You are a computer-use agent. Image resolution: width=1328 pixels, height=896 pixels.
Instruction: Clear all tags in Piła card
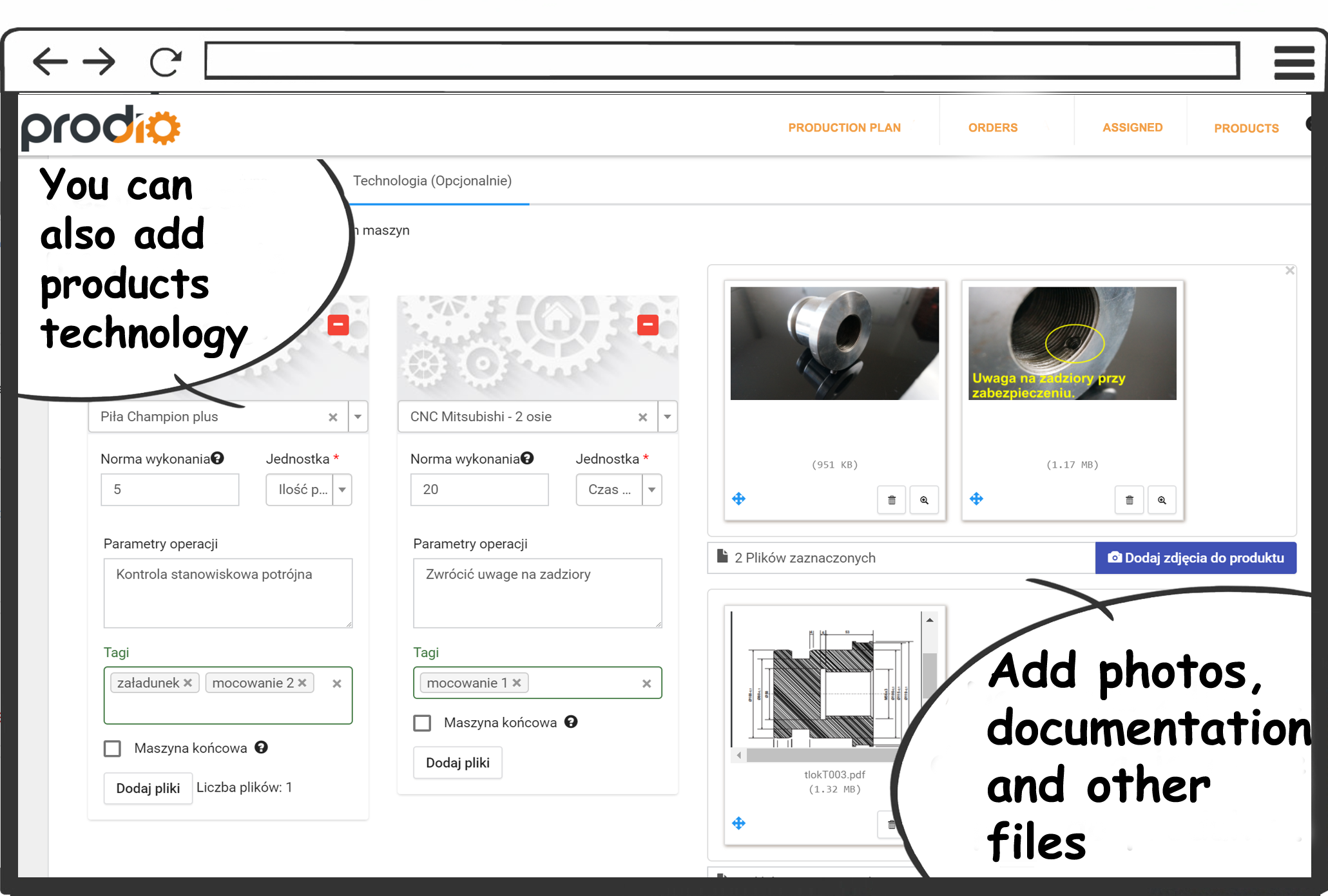tap(337, 683)
